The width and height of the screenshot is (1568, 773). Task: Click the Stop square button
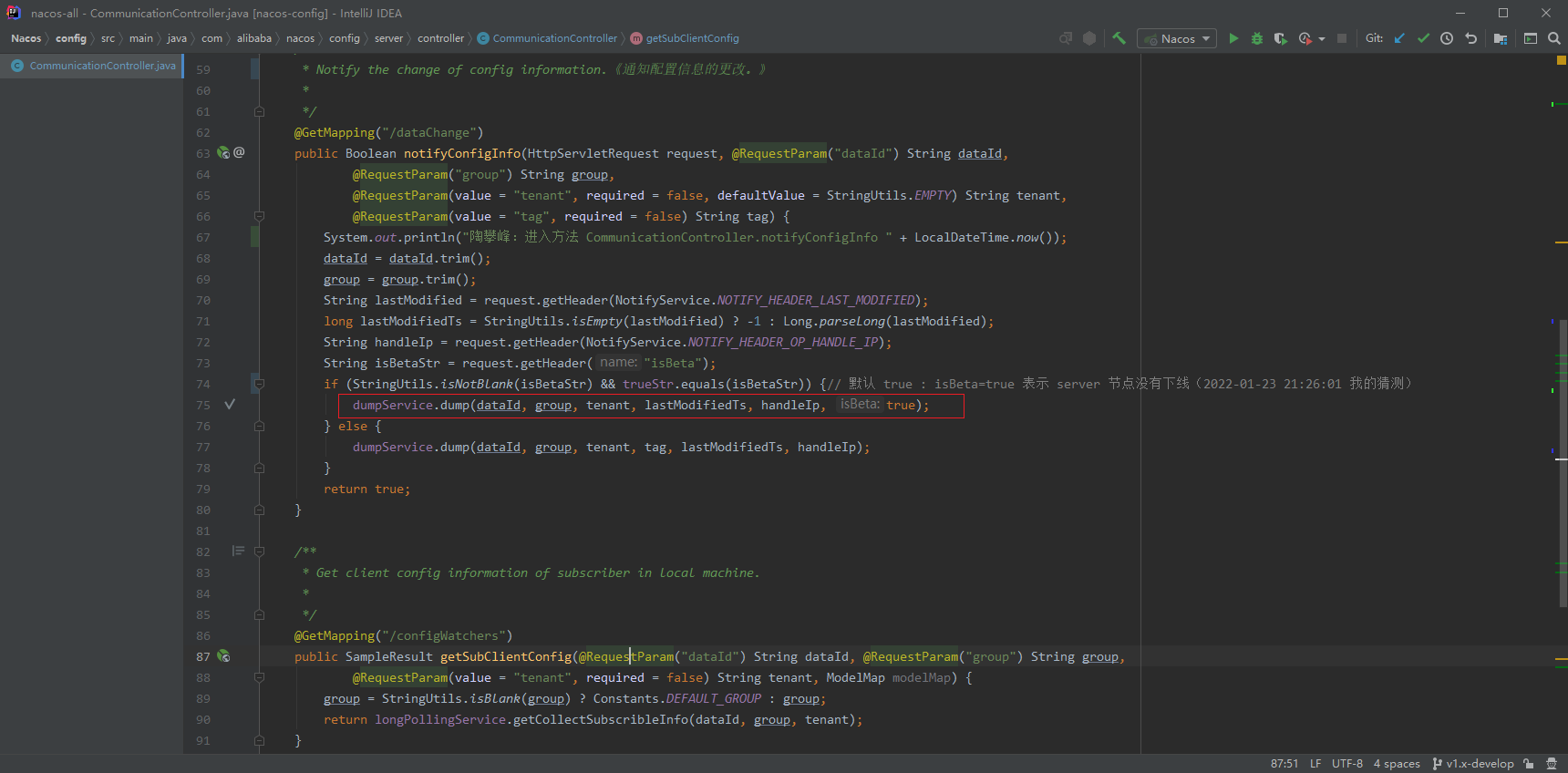click(x=1342, y=38)
